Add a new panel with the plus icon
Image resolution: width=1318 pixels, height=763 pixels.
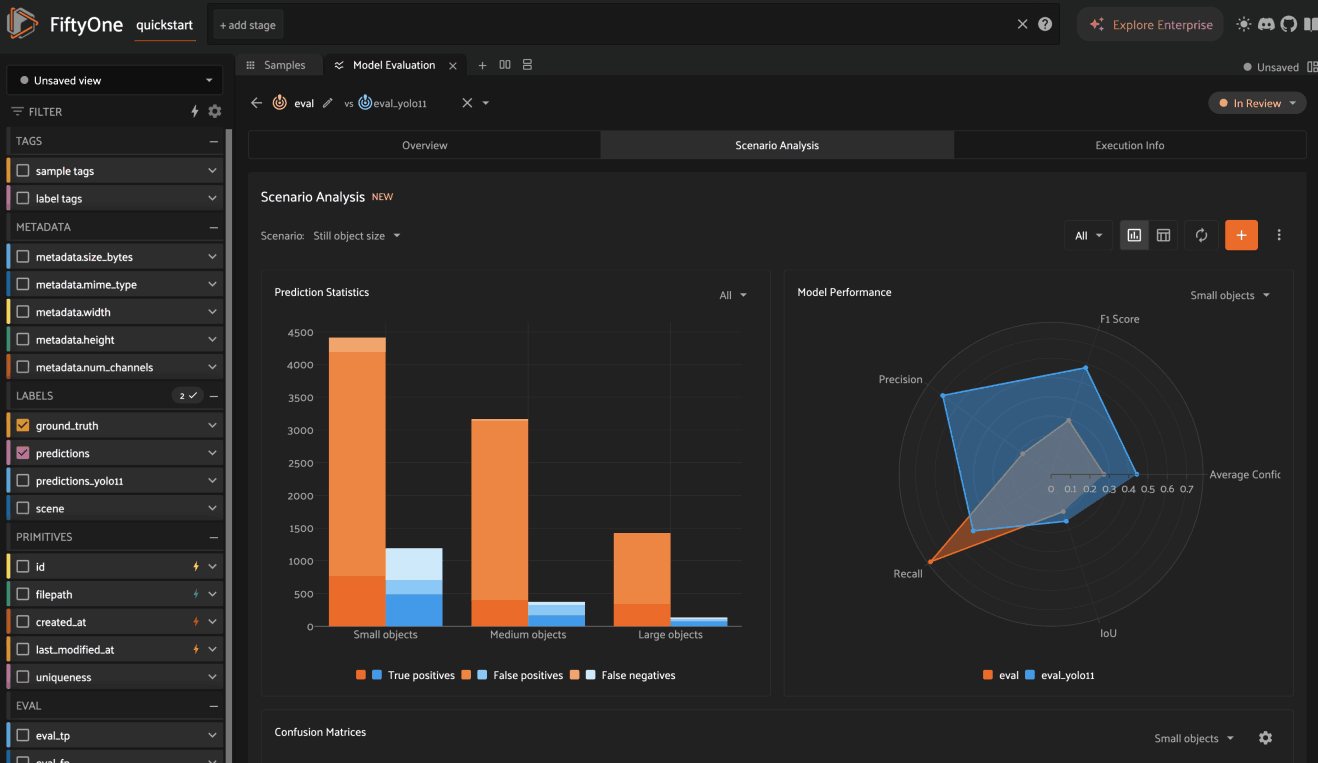pos(482,65)
